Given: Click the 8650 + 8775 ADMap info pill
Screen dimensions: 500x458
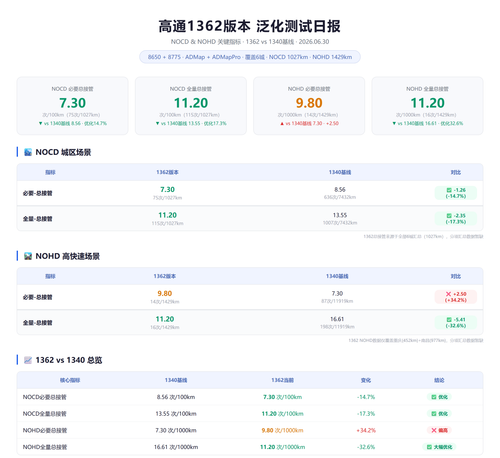Looking at the screenshot, I should pos(250,57).
